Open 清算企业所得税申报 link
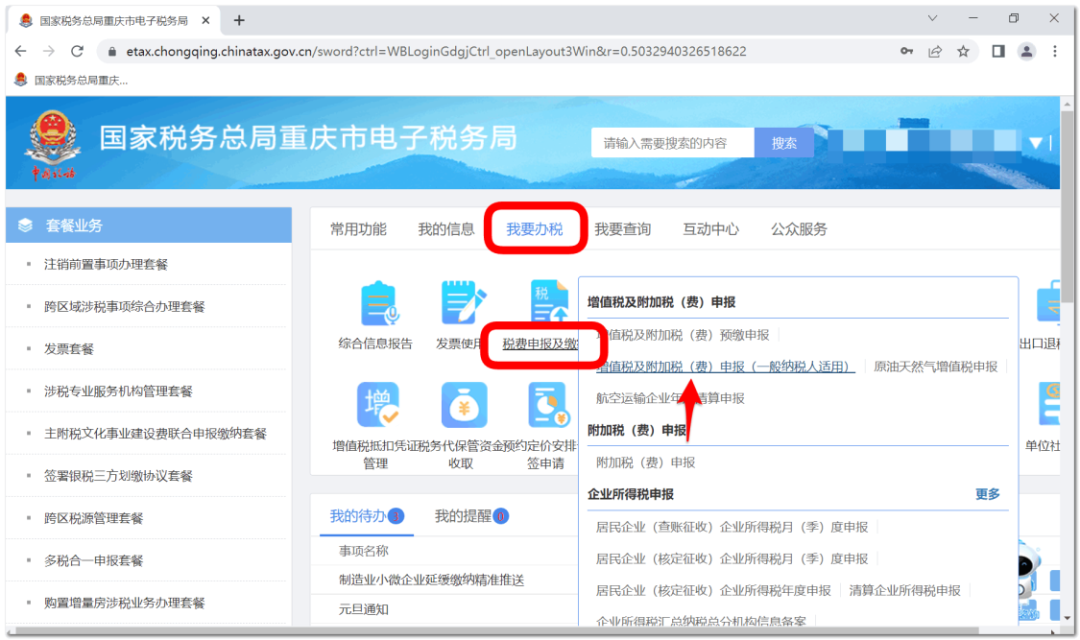This screenshot has height=640, width=1080. click(x=904, y=590)
